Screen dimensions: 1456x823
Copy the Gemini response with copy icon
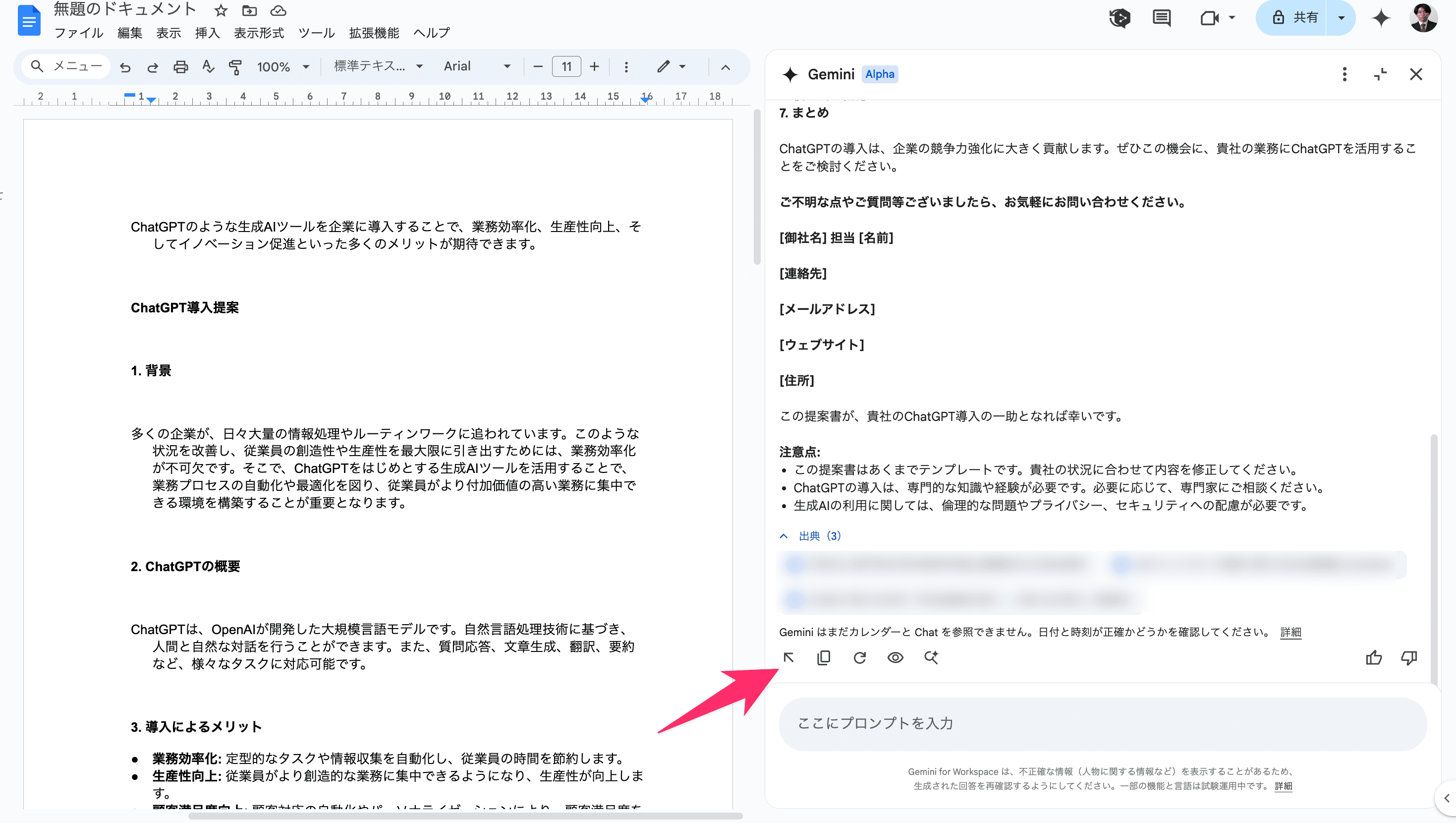click(x=824, y=657)
